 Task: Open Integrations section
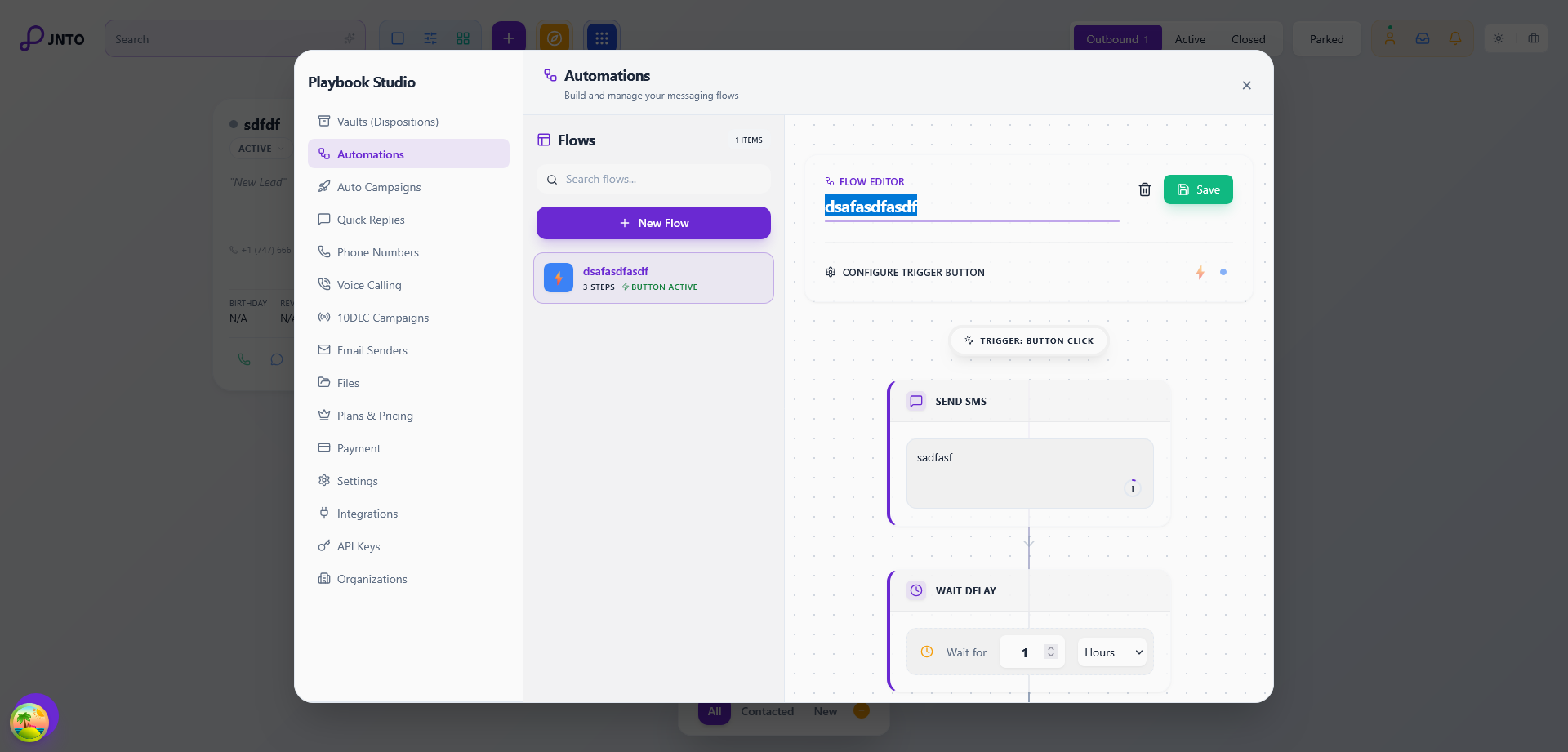coord(408,514)
